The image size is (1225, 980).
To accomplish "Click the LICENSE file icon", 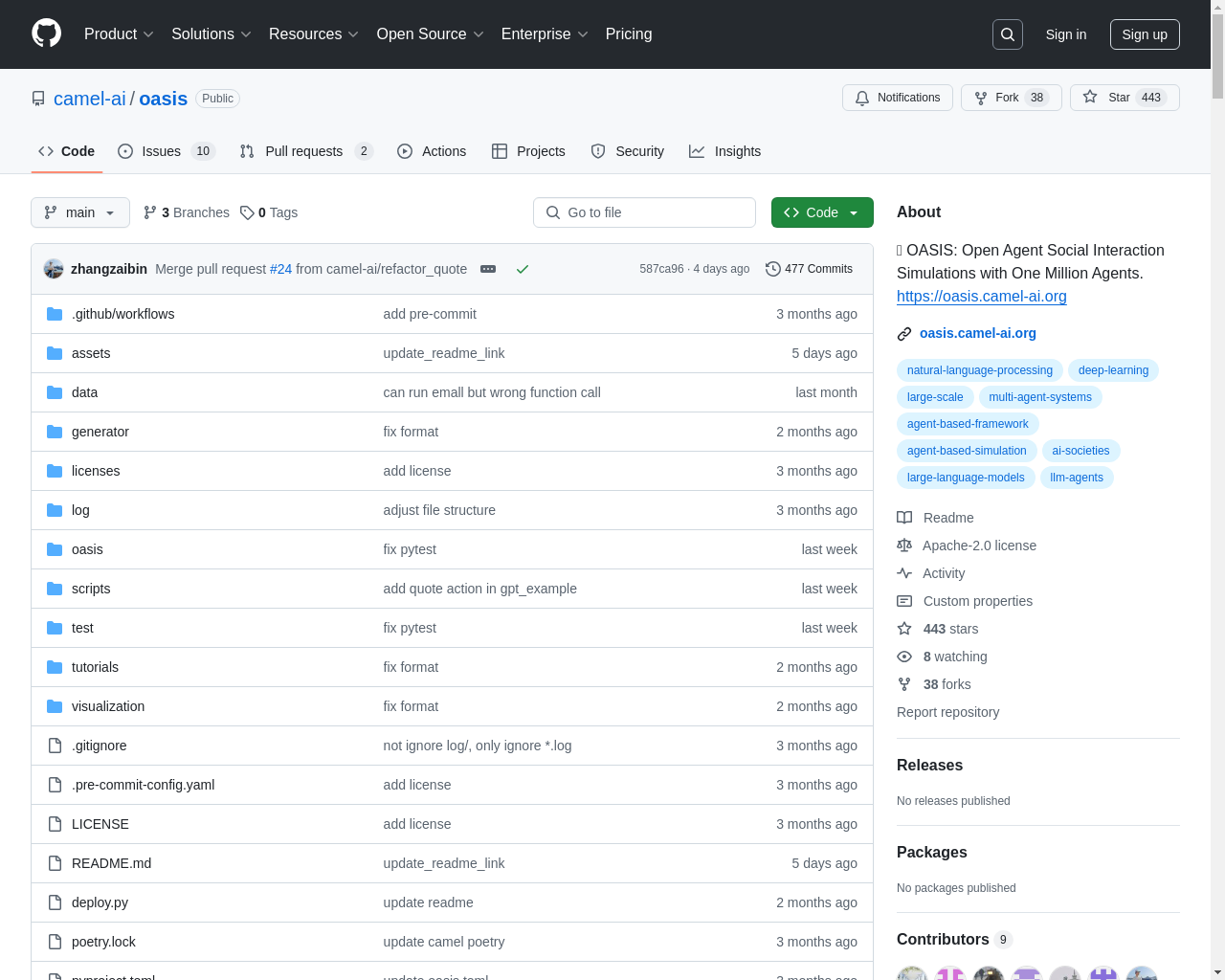I will [x=55, y=824].
